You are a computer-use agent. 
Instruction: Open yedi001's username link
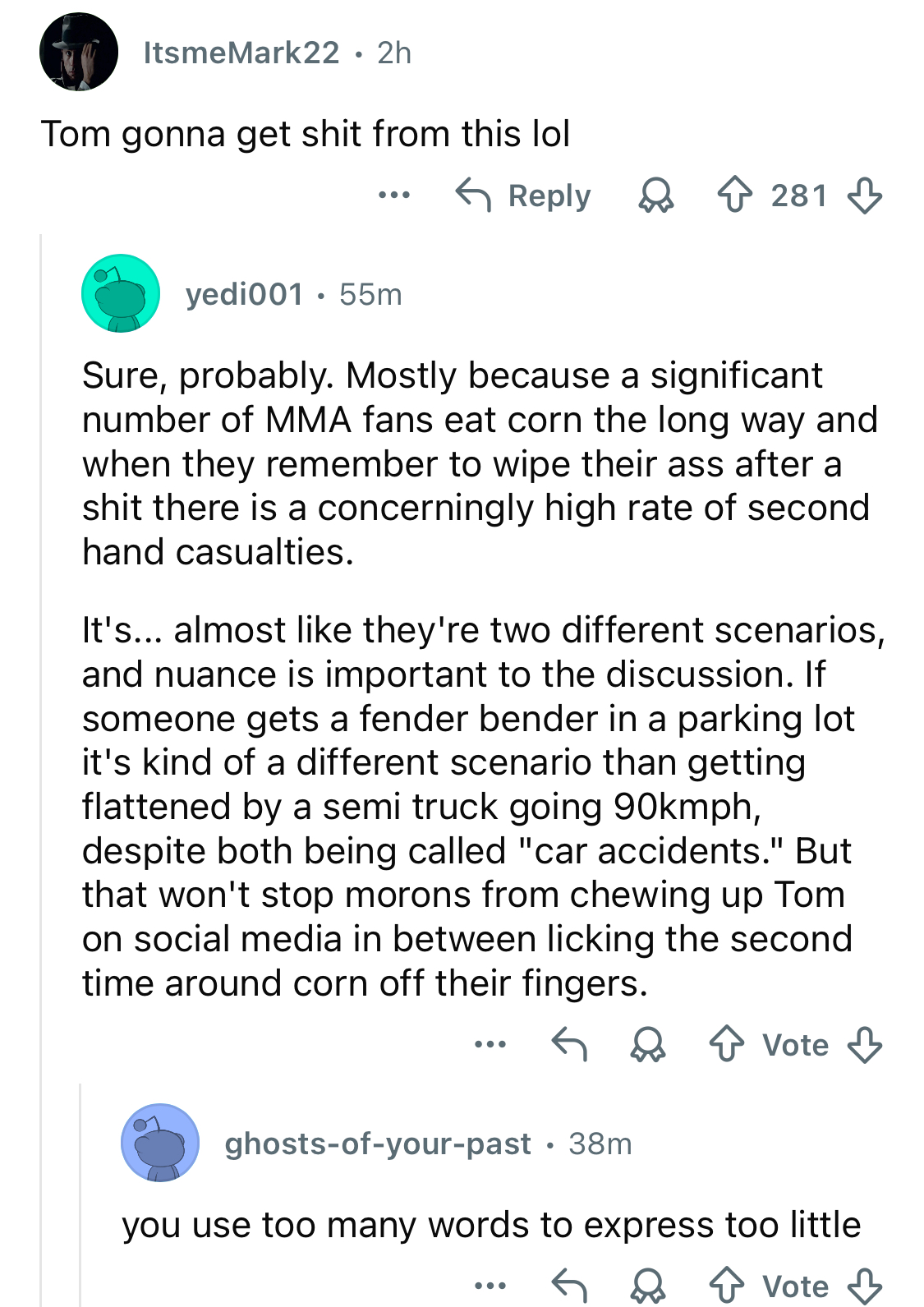[244, 294]
